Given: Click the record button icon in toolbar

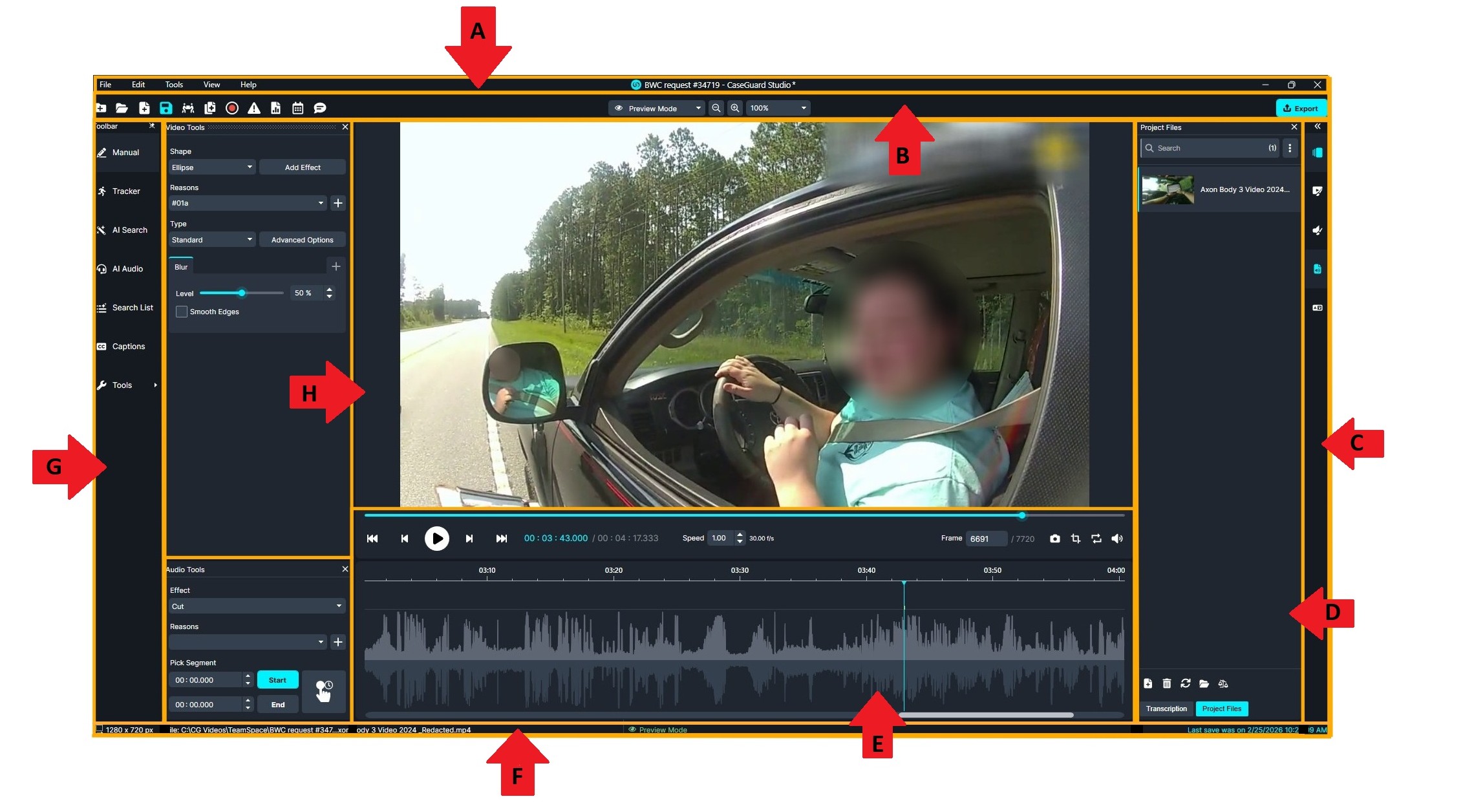Looking at the screenshot, I should pyautogui.click(x=232, y=108).
